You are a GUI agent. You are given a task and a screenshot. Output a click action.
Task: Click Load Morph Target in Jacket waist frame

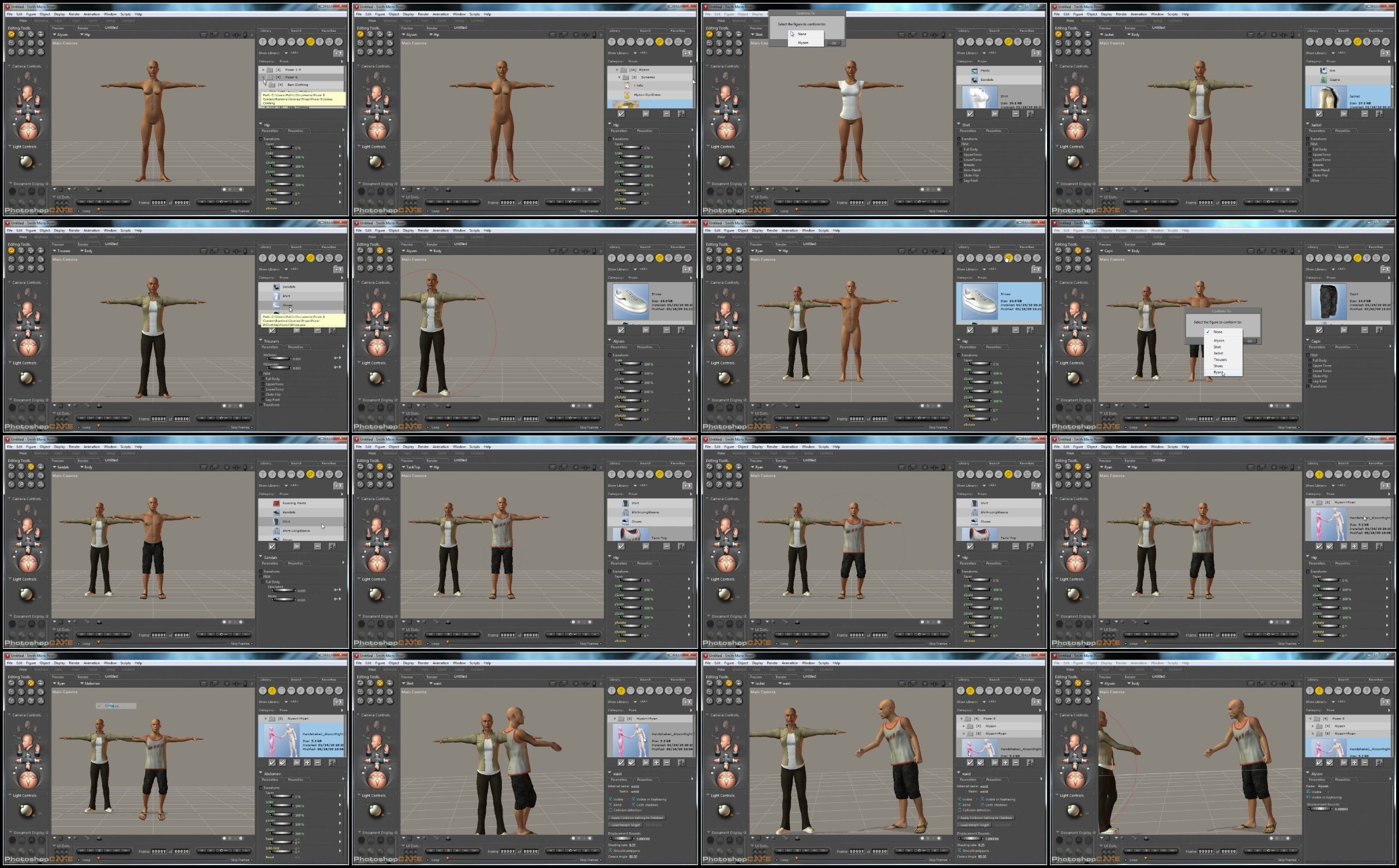975,825
